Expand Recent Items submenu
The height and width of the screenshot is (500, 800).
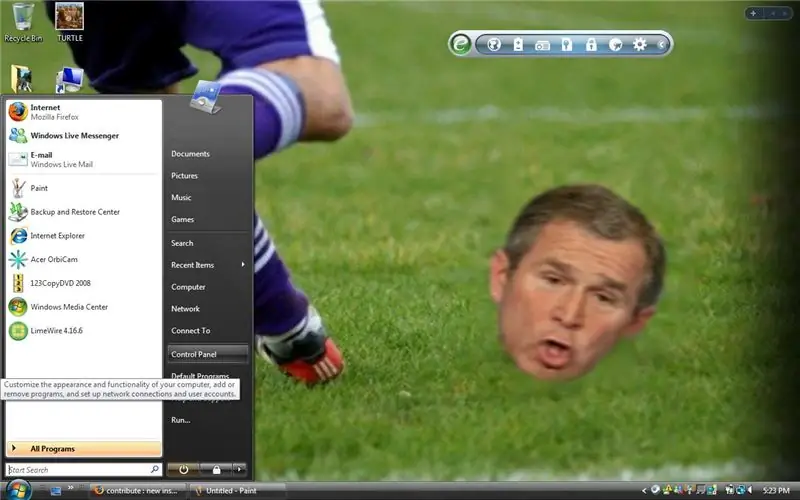(x=208, y=265)
